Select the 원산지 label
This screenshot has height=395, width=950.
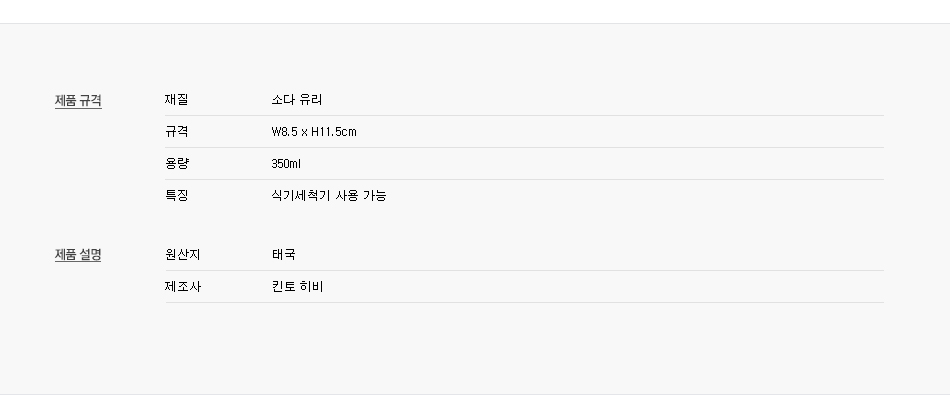[182, 254]
